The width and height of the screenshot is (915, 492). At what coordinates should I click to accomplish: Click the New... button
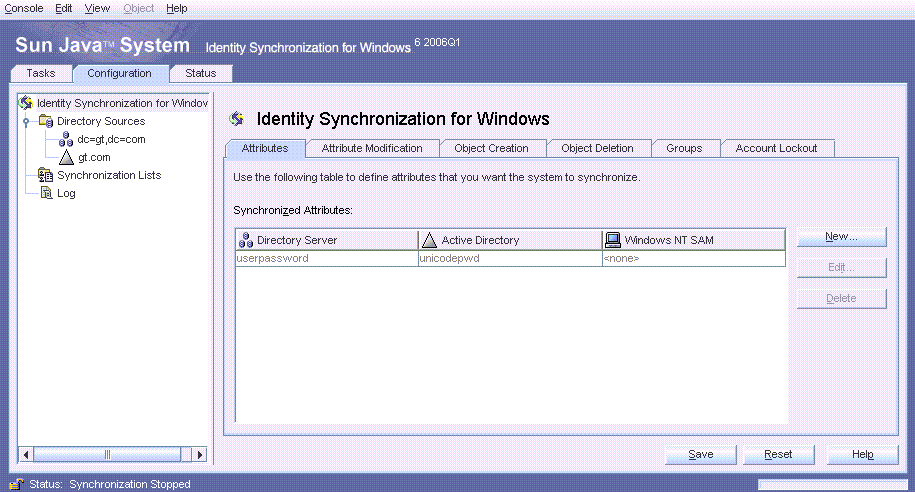click(x=841, y=237)
